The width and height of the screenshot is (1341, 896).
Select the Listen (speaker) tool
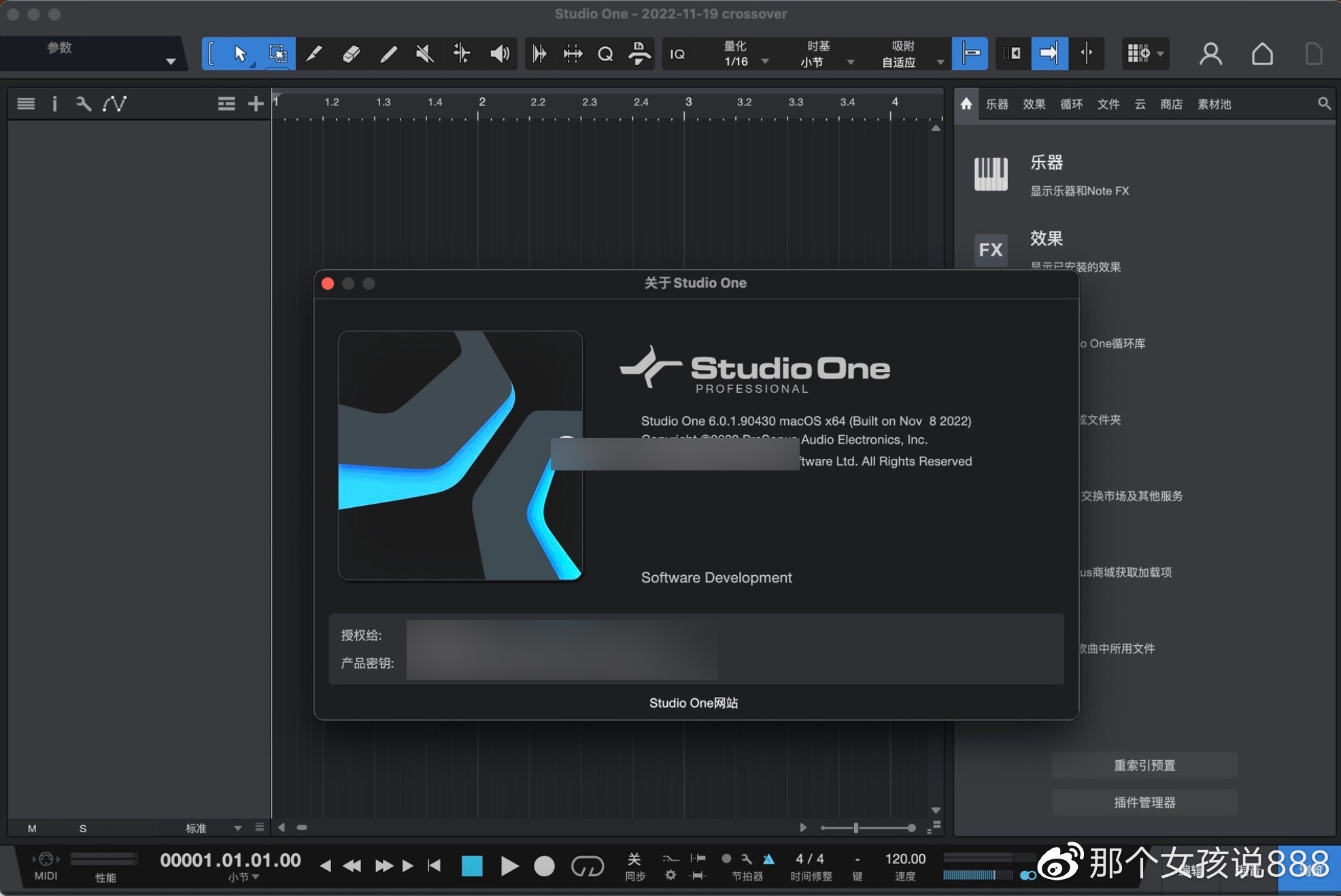500,54
